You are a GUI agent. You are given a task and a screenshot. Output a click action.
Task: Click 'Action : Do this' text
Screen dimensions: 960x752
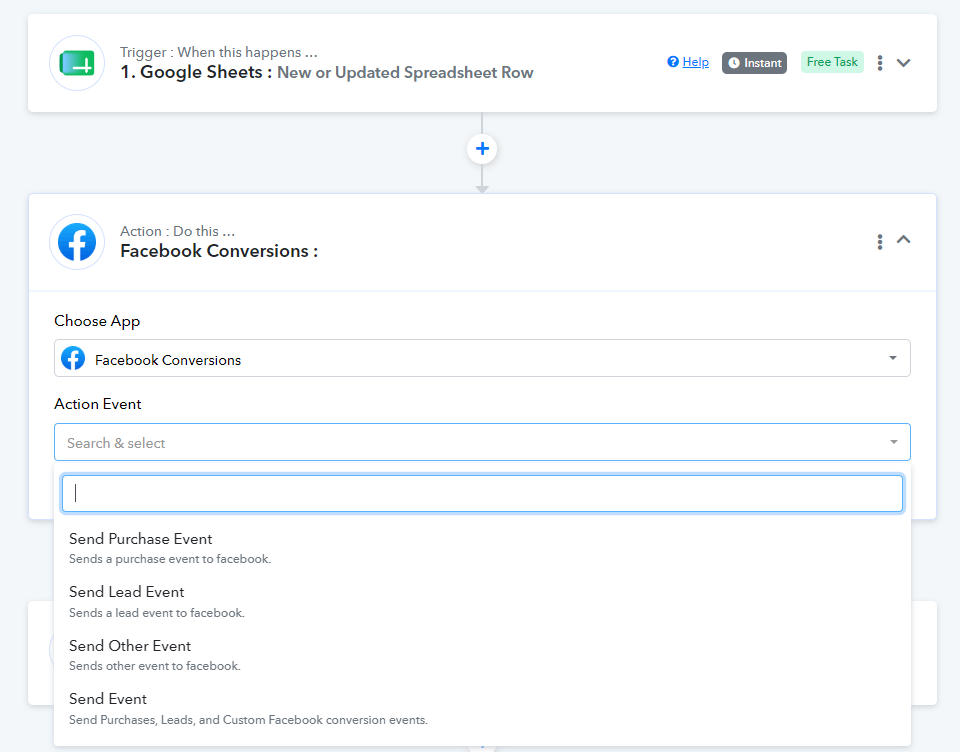(178, 231)
